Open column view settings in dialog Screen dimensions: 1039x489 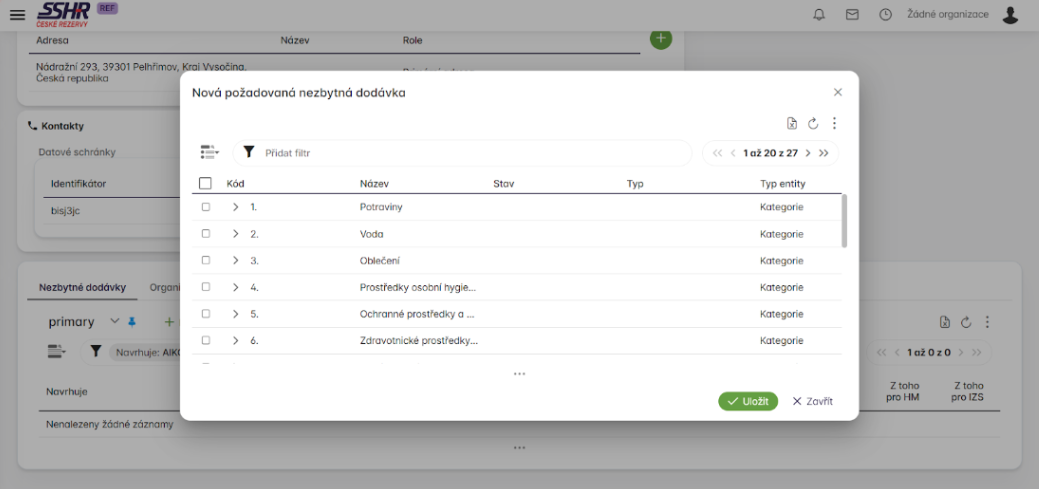click(208, 152)
